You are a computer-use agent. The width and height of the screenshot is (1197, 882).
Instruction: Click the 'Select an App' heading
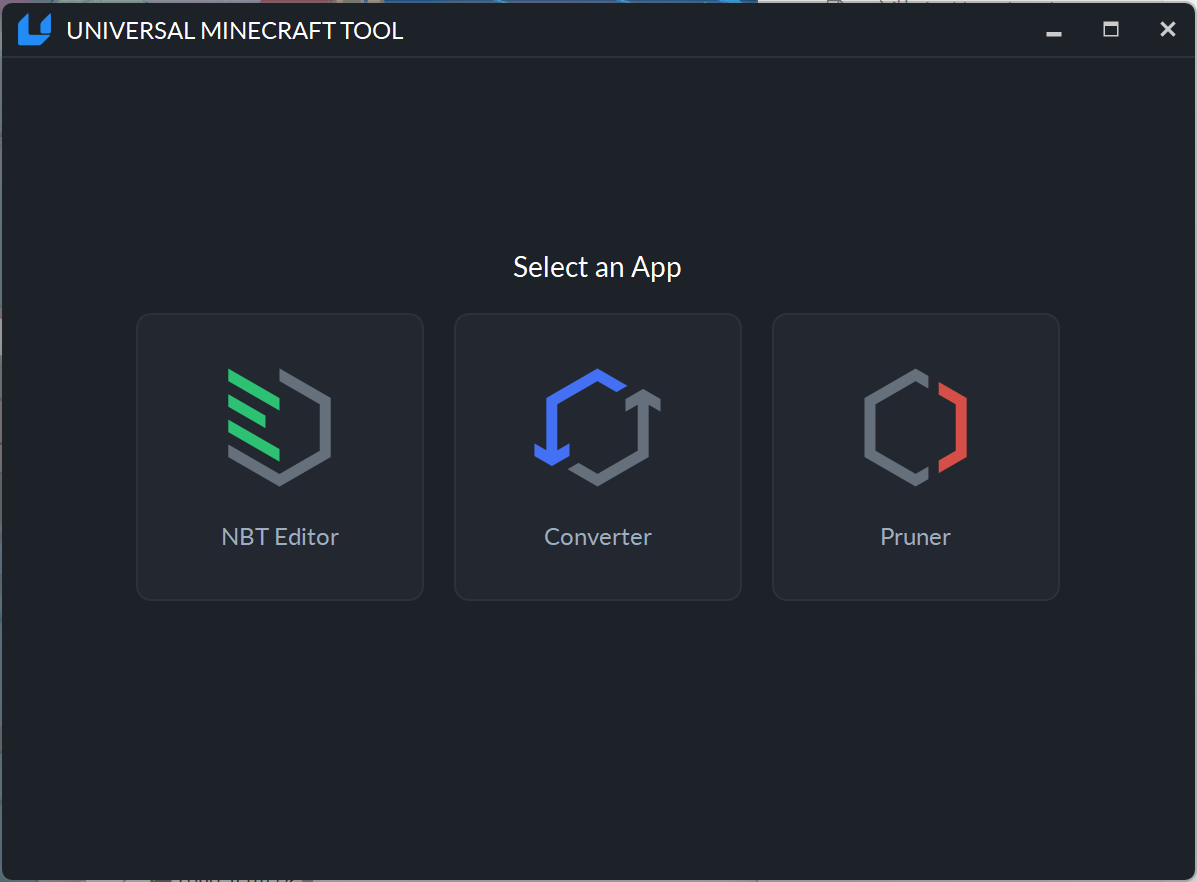(x=597, y=268)
